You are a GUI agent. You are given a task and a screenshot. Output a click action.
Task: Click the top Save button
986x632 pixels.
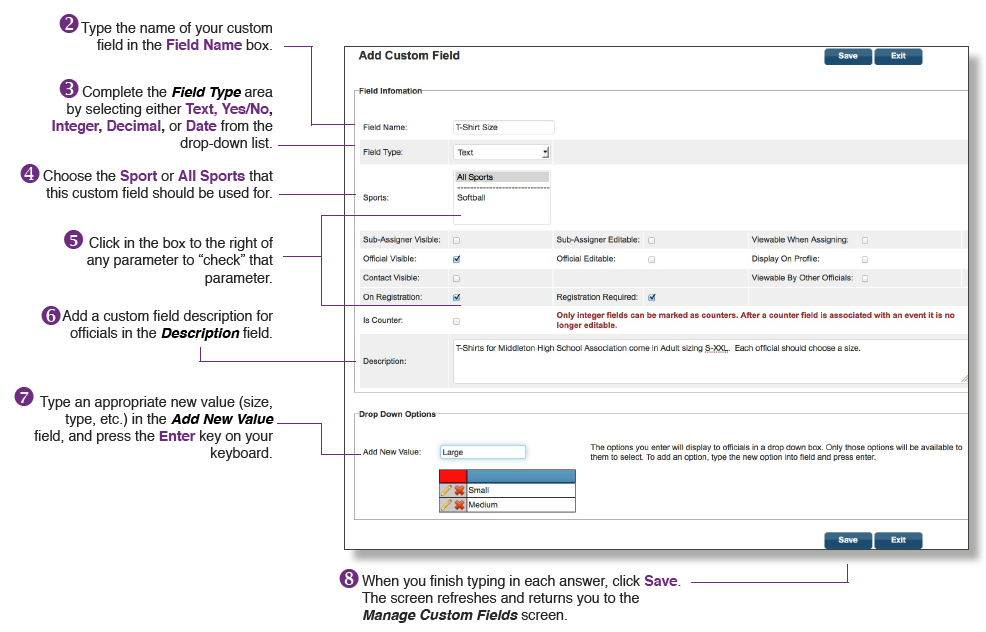click(848, 56)
